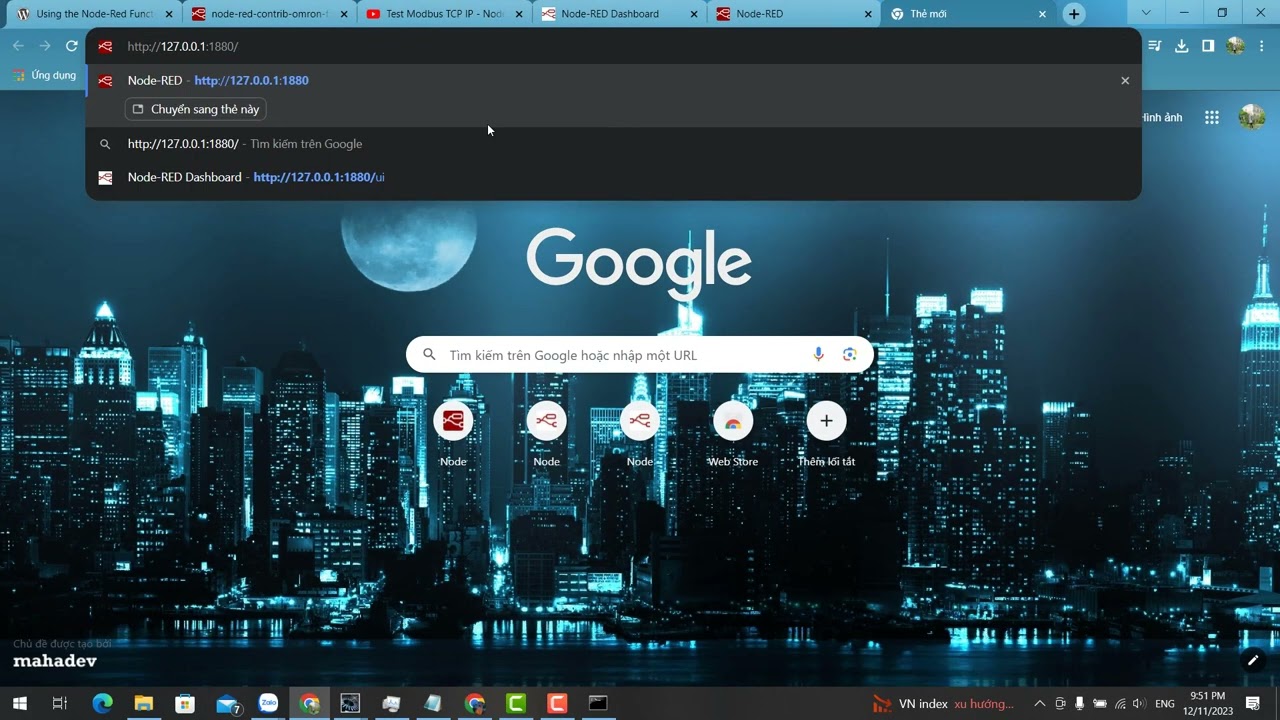Open Wi-Fi network settings in tray

(1120, 703)
